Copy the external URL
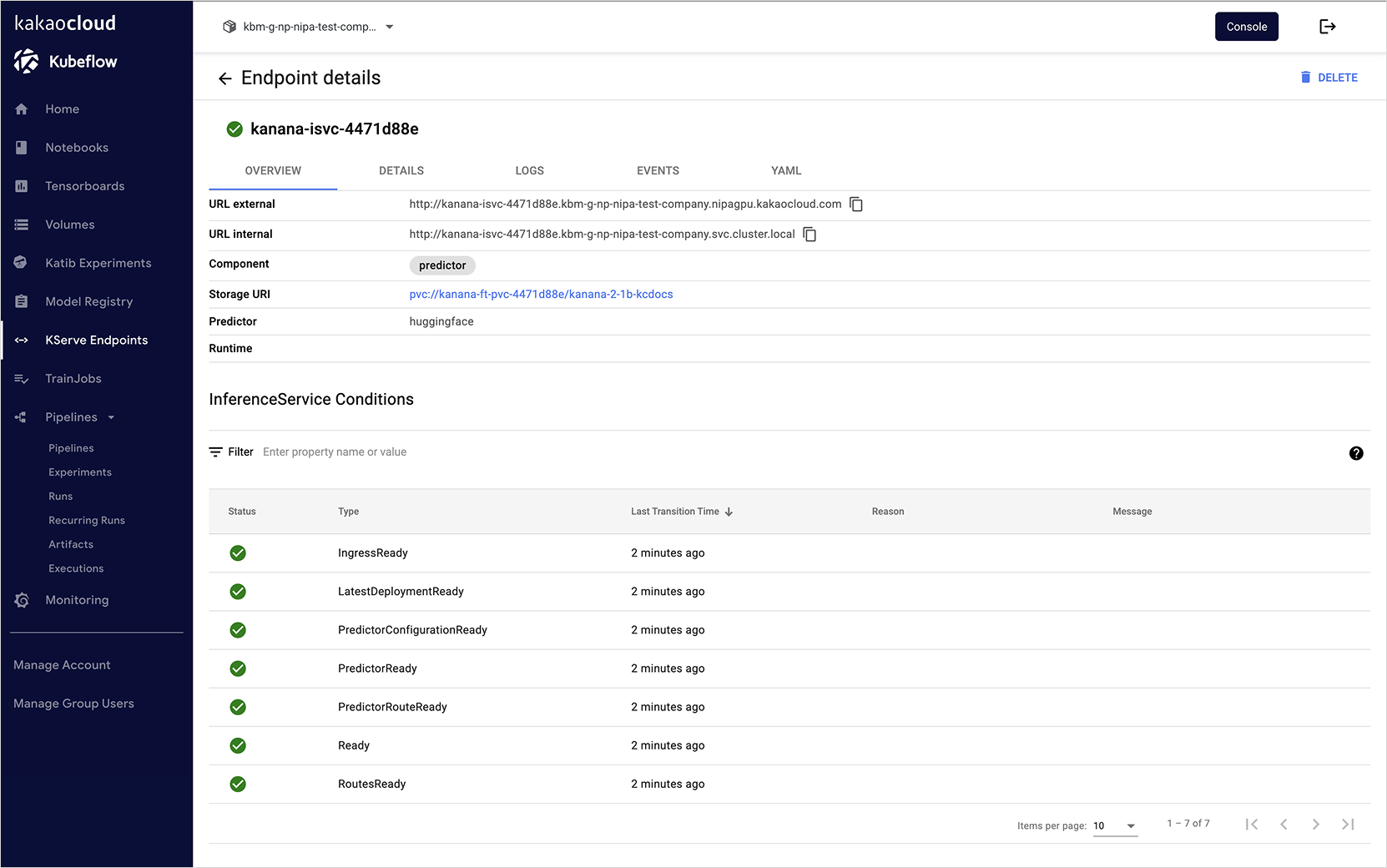This screenshot has height=868, width=1387. tap(856, 204)
